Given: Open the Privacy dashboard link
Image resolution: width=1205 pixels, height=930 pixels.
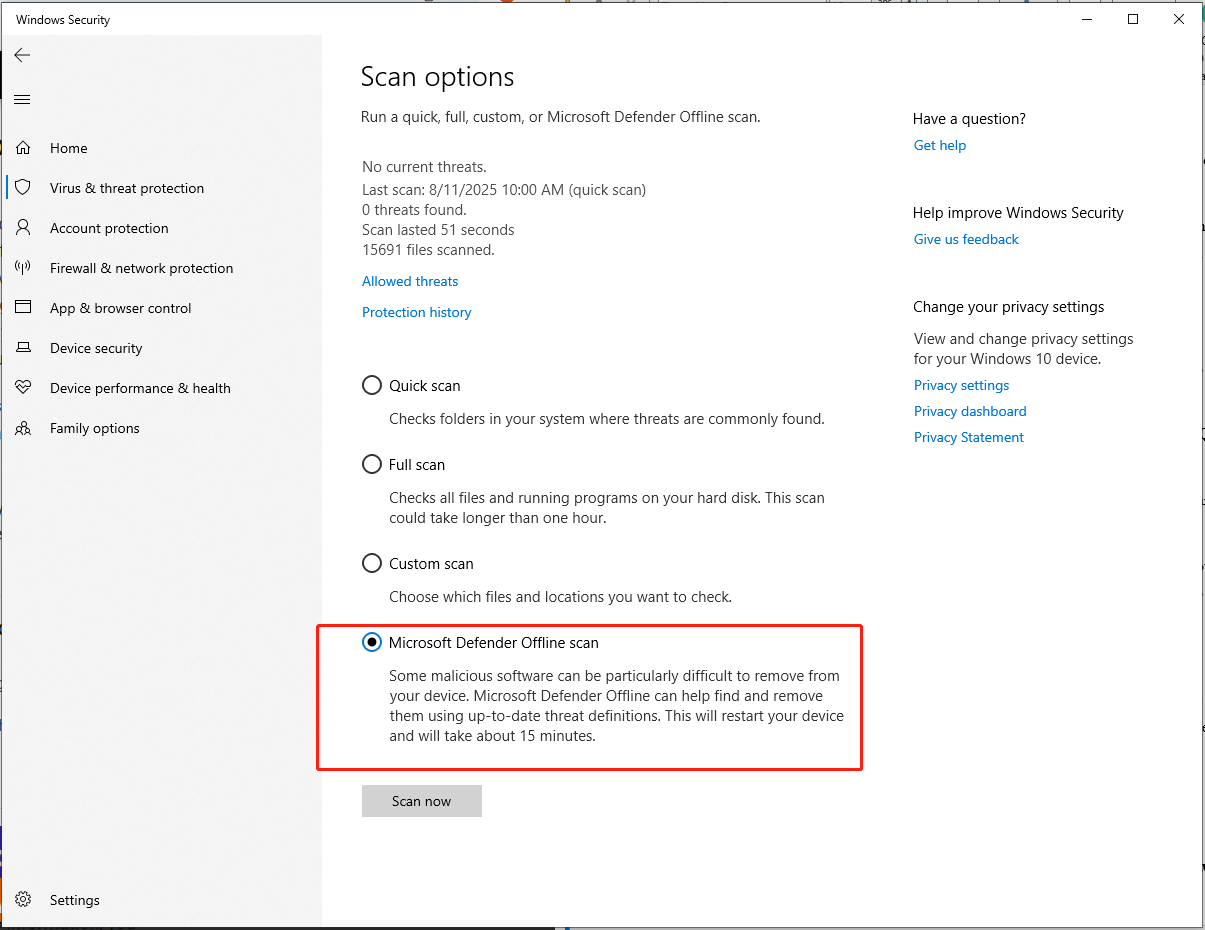Looking at the screenshot, I should pos(969,411).
